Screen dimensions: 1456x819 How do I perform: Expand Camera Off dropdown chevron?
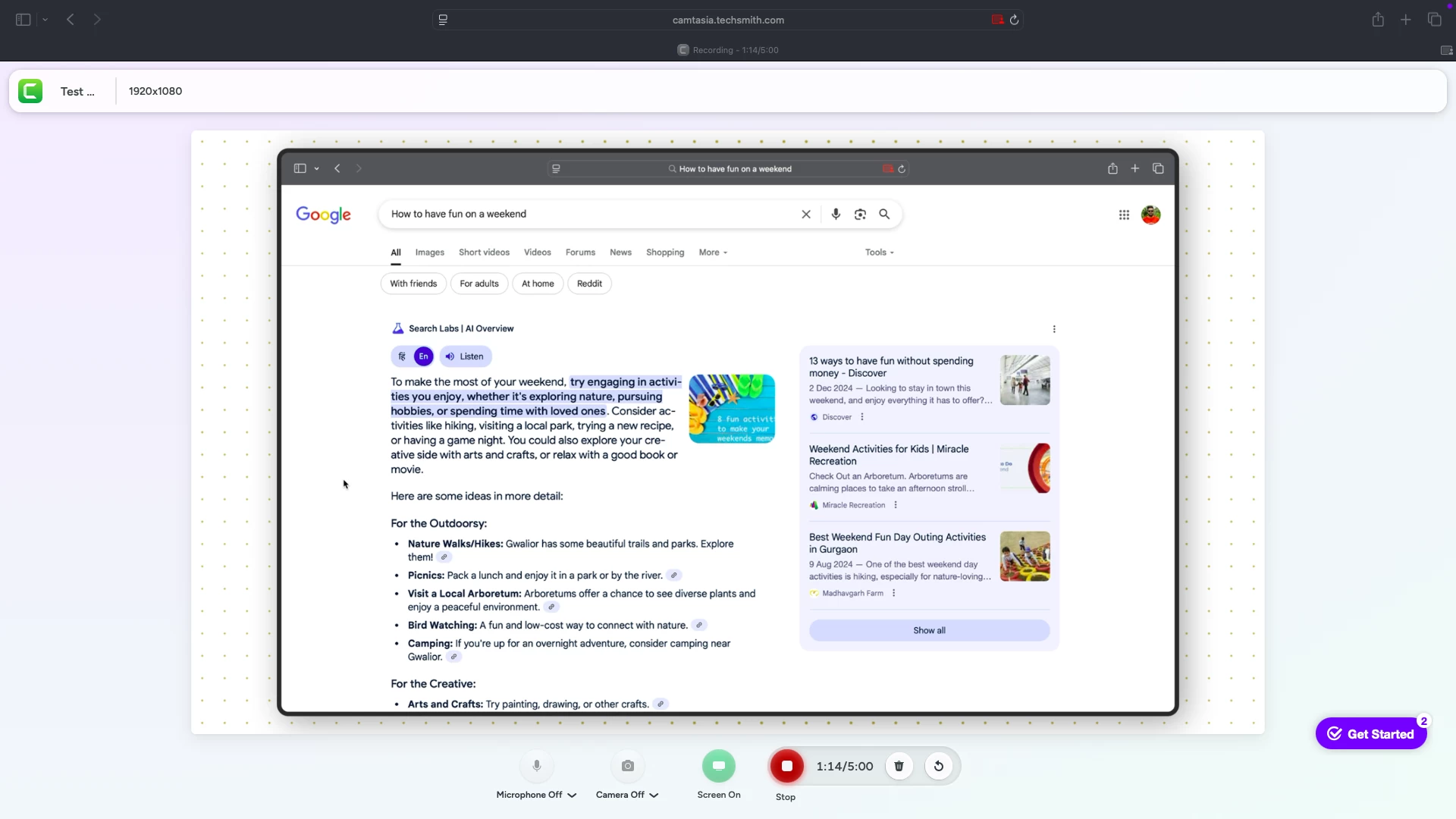click(654, 795)
